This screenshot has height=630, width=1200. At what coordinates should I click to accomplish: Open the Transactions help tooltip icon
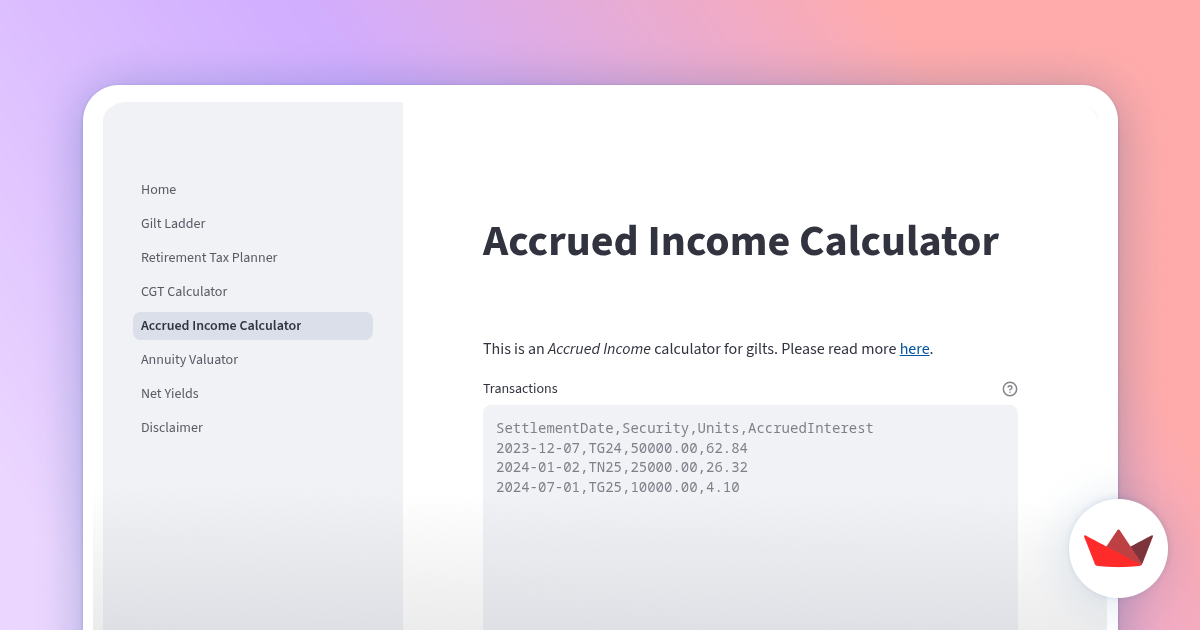click(x=1009, y=388)
